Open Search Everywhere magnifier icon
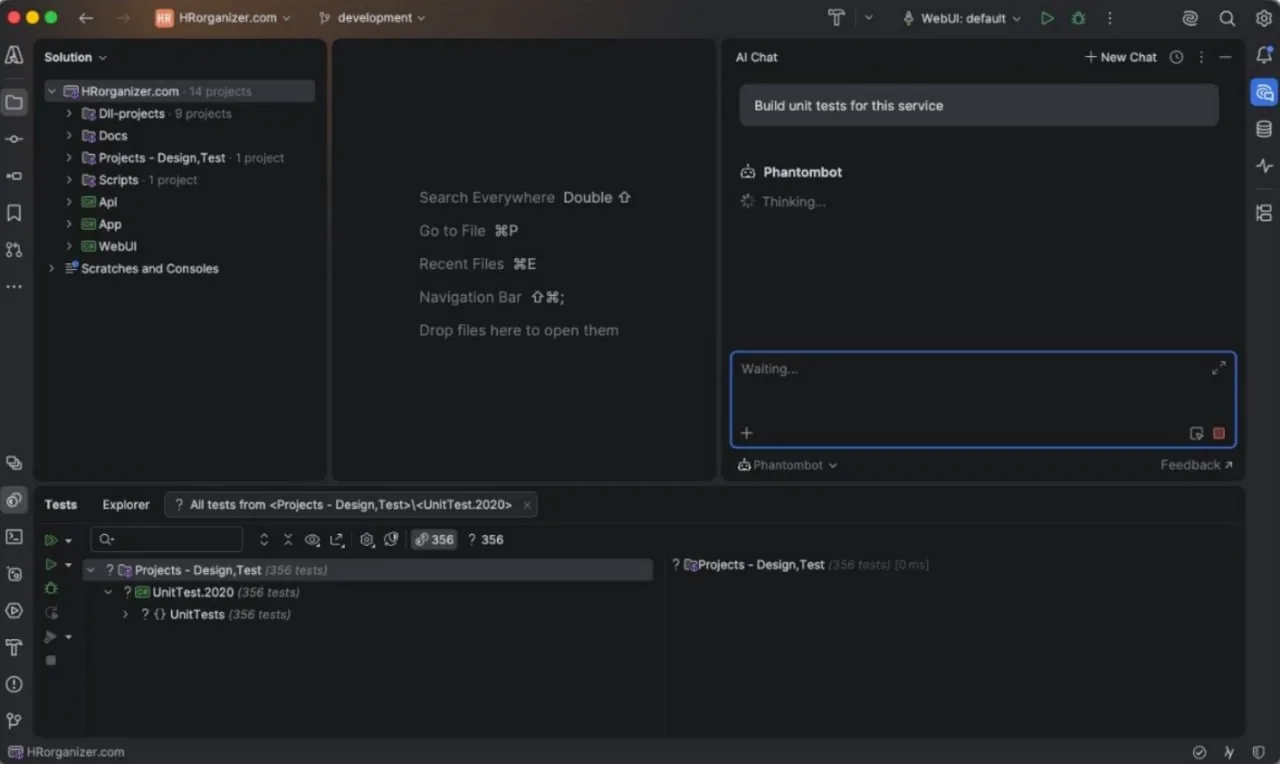The image size is (1280, 764). click(1227, 18)
